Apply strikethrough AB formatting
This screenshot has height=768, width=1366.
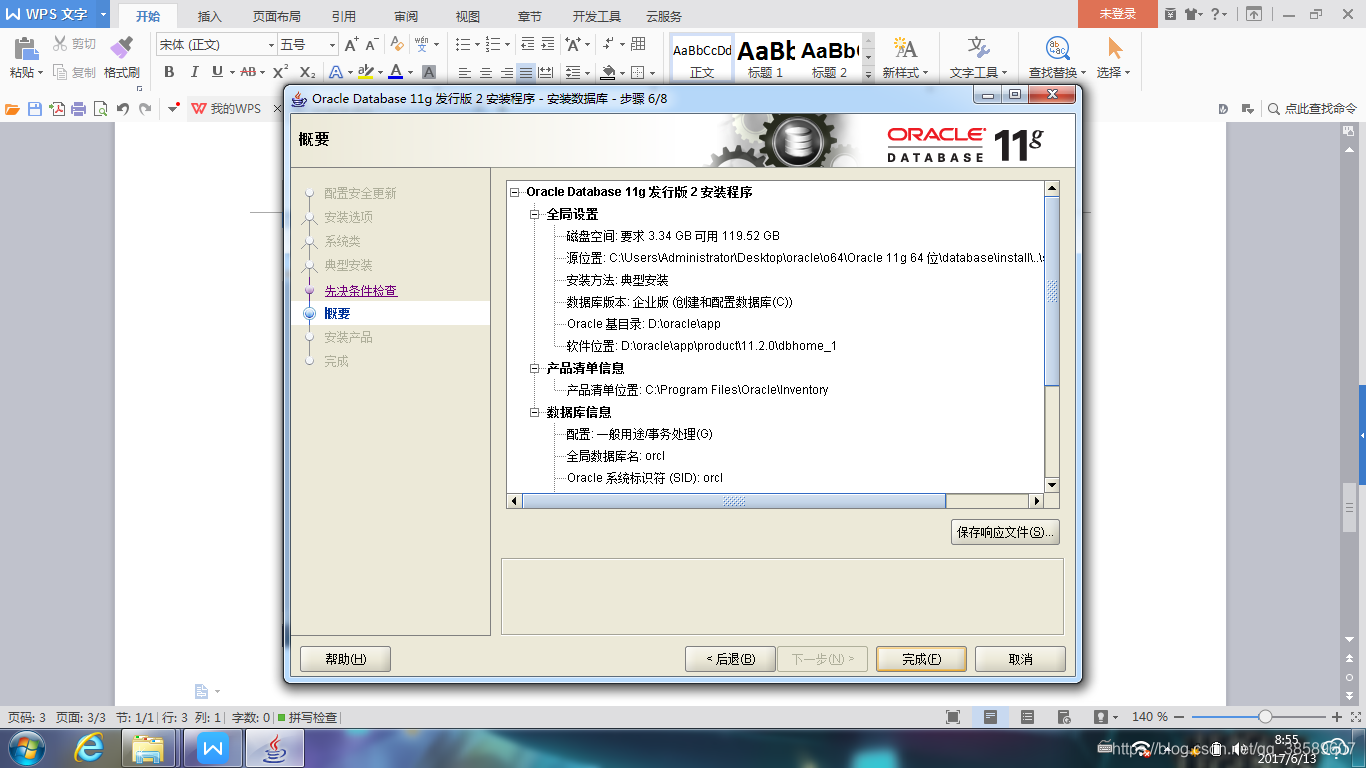click(248, 72)
